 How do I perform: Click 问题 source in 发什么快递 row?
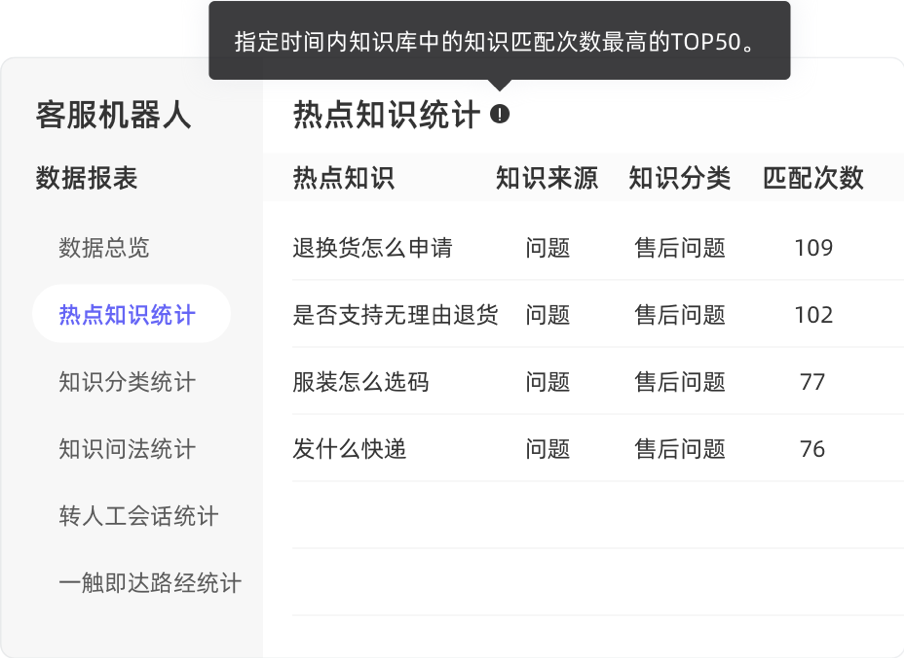548,449
